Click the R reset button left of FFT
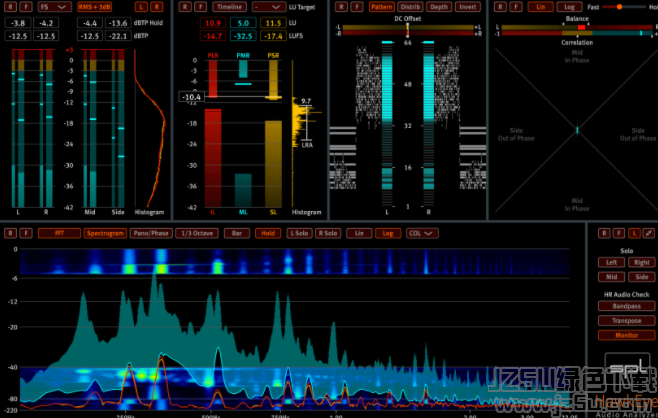 [x=10, y=233]
